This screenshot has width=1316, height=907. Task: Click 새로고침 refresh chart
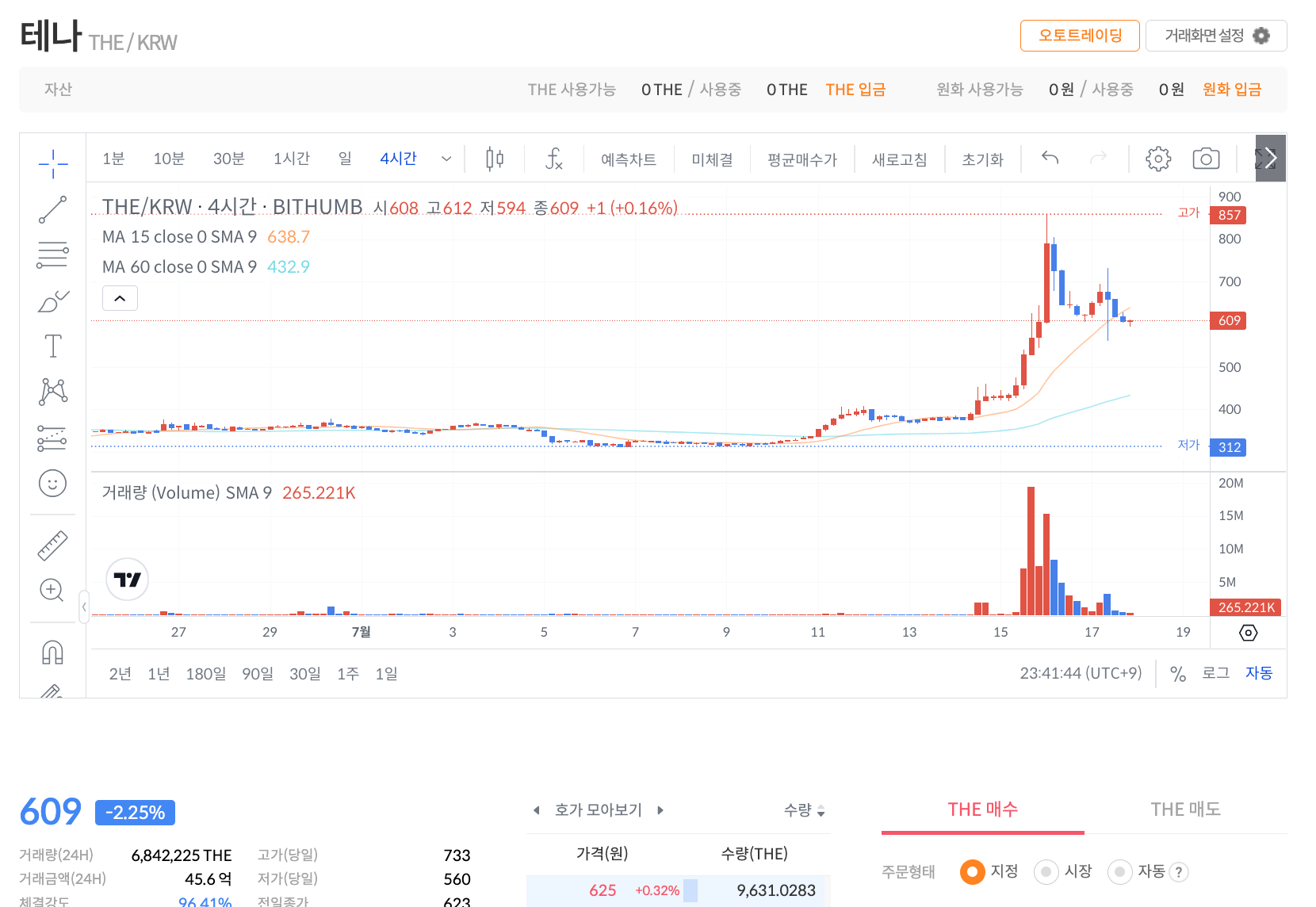pos(900,159)
